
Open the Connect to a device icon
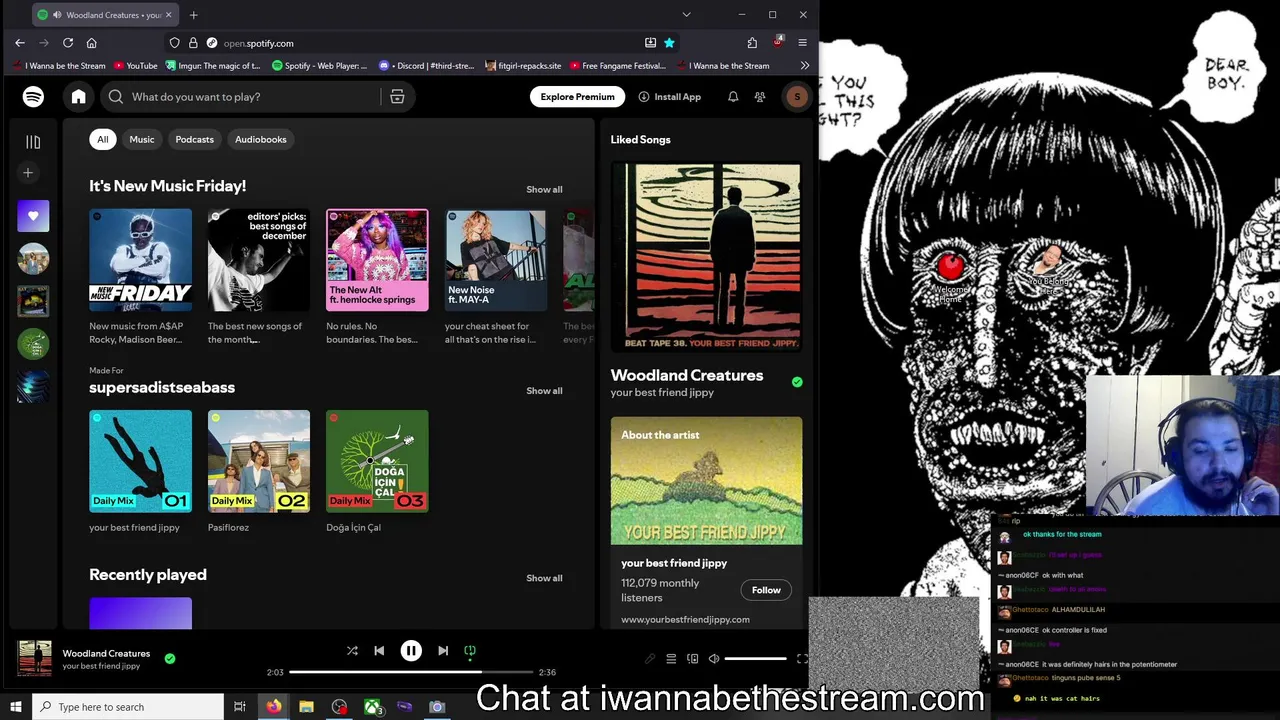pyautogui.click(x=692, y=659)
